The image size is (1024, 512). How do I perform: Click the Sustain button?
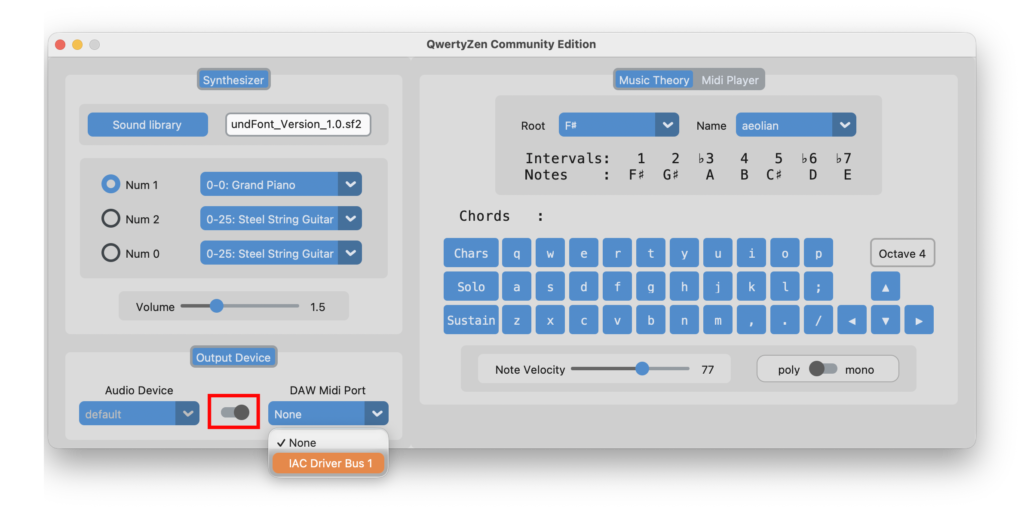click(x=471, y=320)
